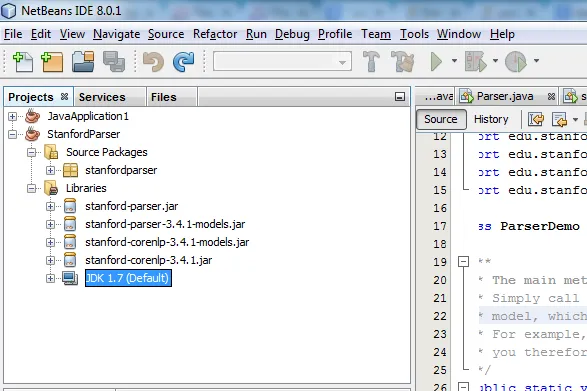
Task: Select stanford-parser-3.4.1-models.jar library
Action: coord(165,224)
